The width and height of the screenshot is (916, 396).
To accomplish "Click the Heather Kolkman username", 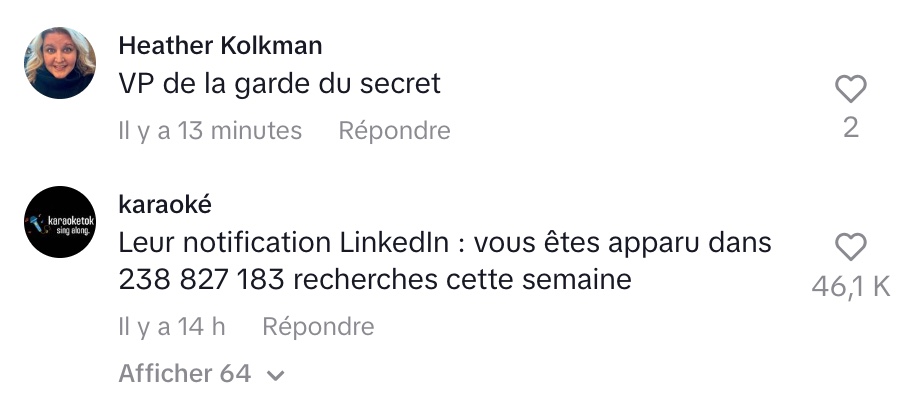I will (x=220, y=46).
